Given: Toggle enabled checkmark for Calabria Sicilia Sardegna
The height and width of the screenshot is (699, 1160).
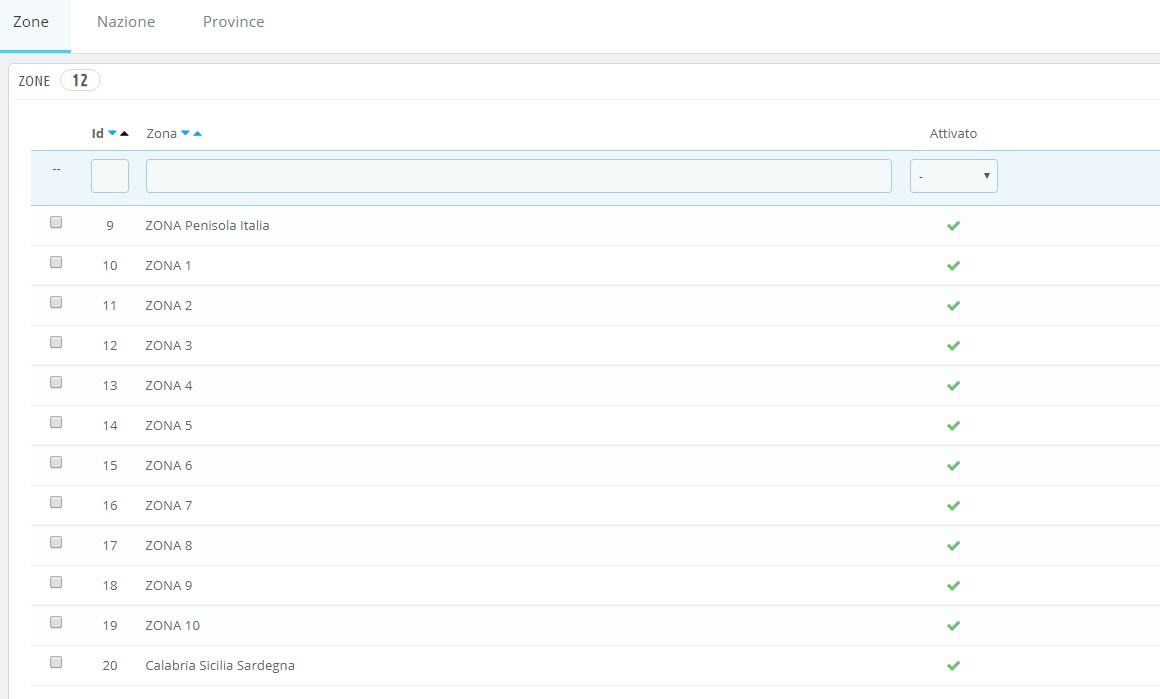Looking at the screenshot, I should (954, 665).
